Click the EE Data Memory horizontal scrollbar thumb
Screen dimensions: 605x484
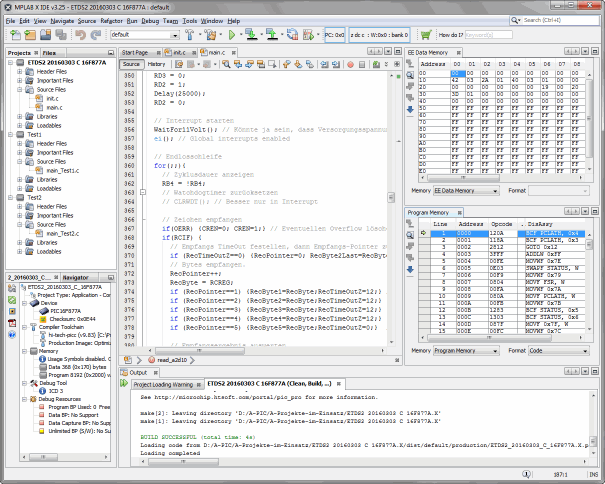pos(463,178)
